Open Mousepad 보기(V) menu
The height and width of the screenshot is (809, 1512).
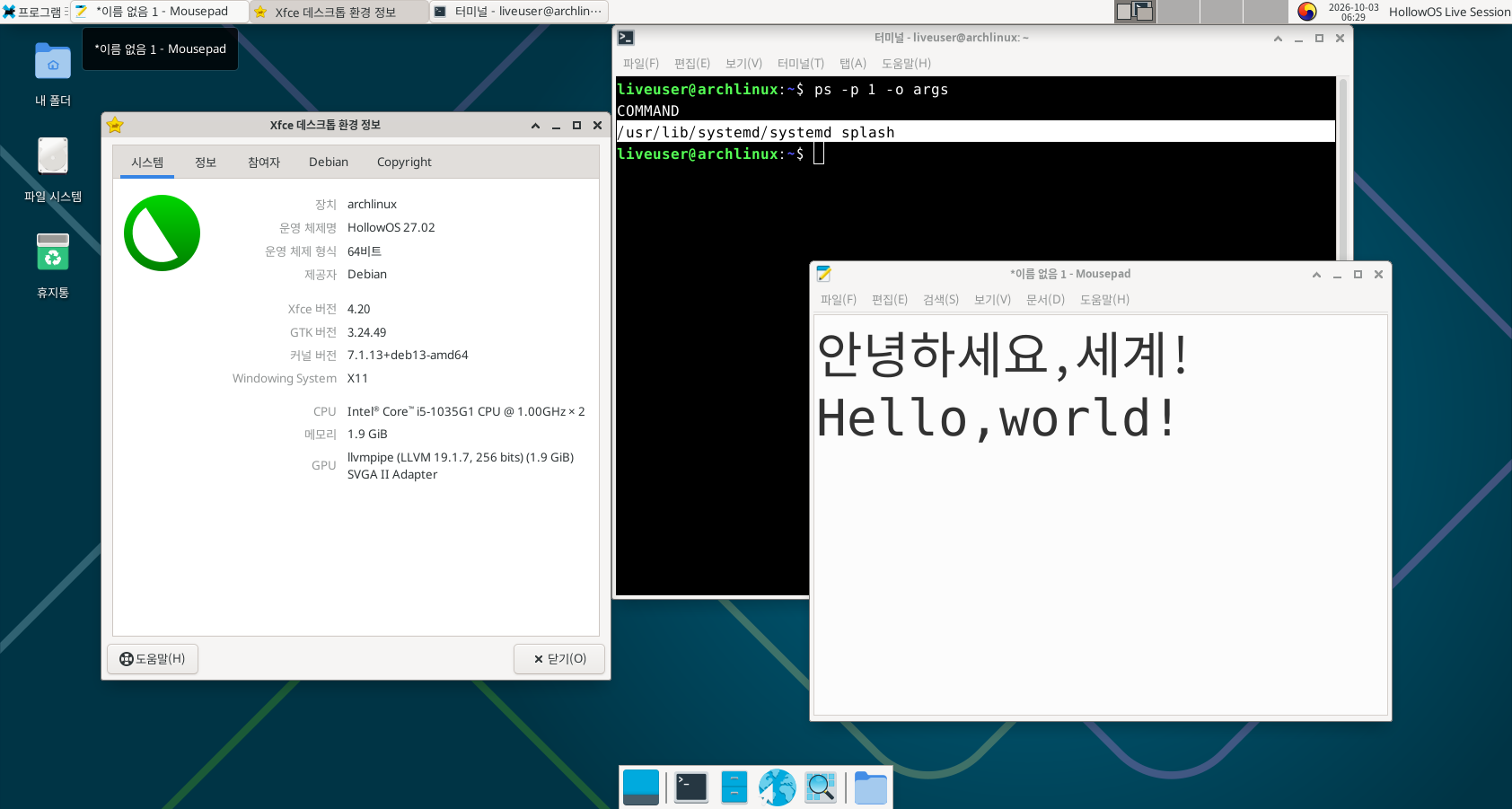point(992,300)
